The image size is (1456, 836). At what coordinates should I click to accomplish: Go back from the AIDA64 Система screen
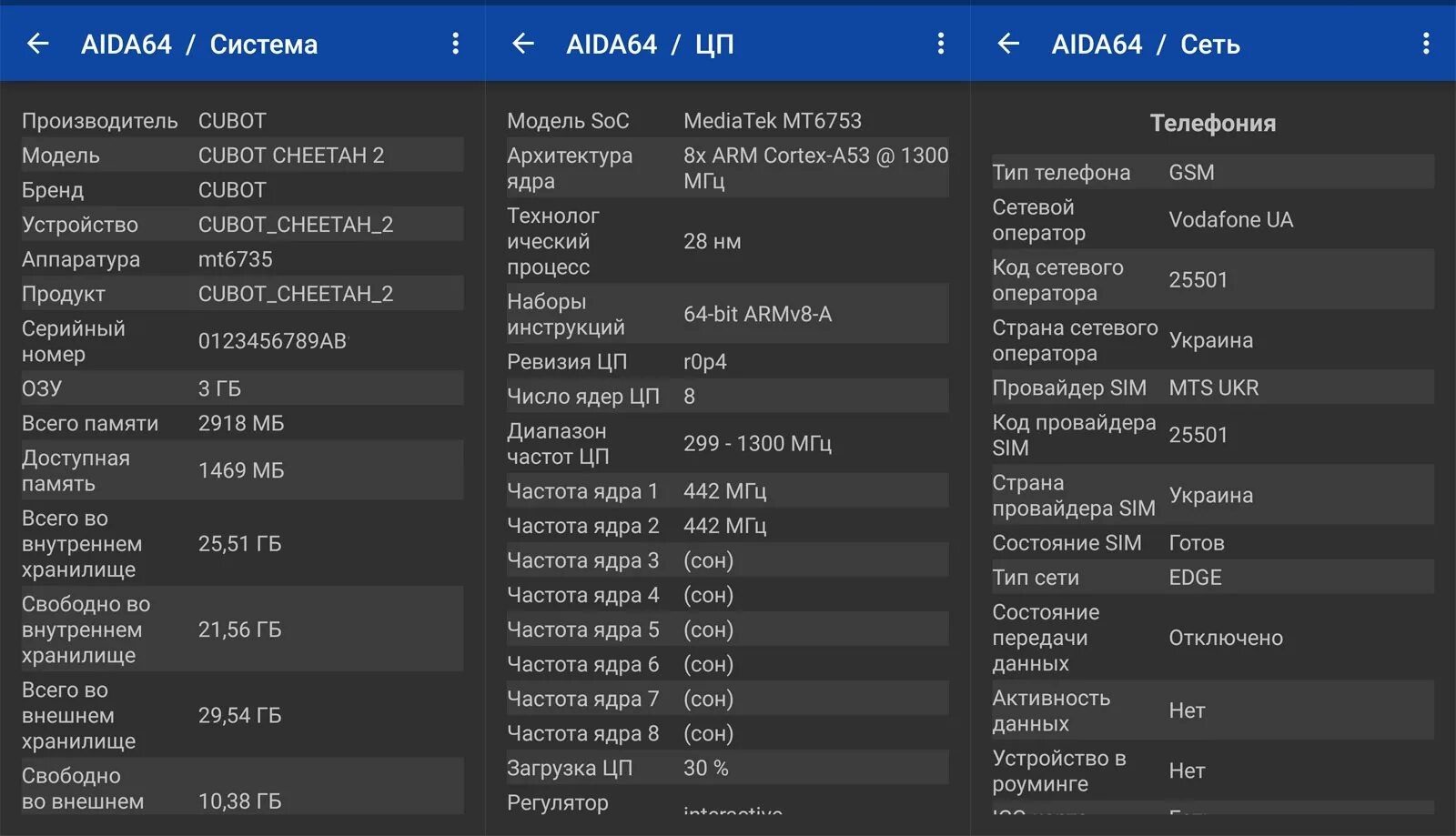click(x=38, y=44)
